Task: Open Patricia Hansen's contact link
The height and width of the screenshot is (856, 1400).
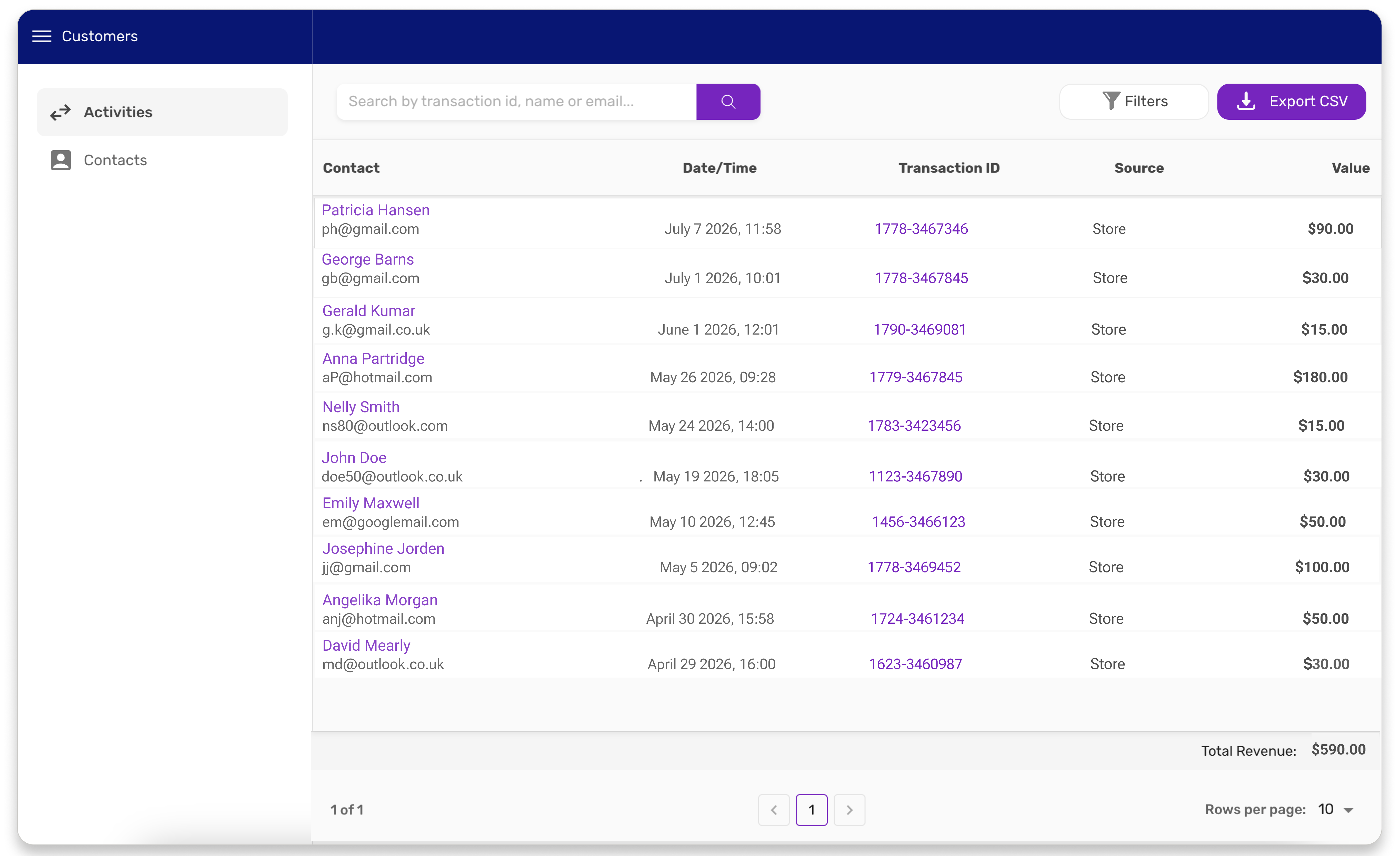Action: [376, 210]
